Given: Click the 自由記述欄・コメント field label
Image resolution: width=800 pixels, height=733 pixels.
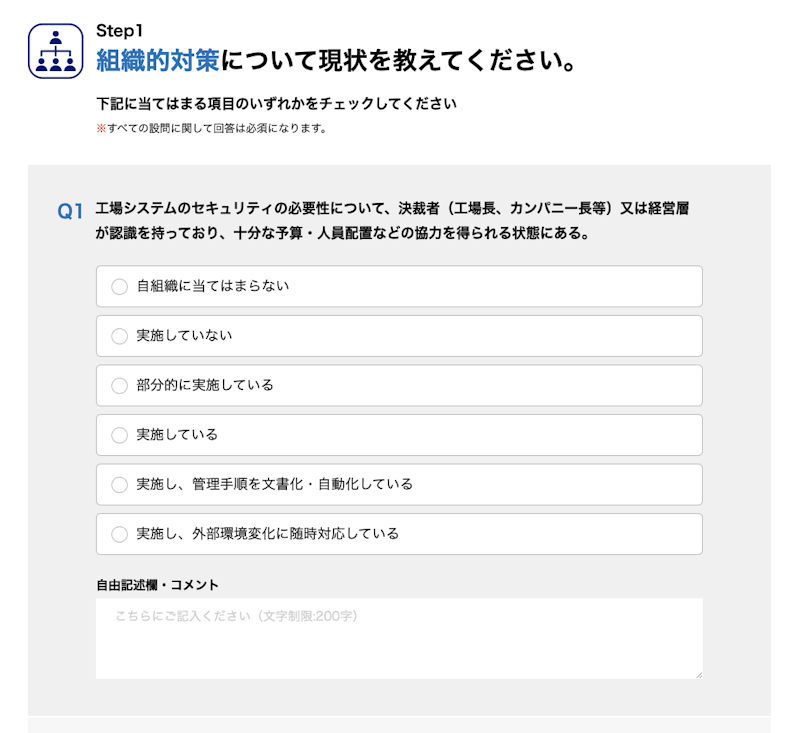Looking at the screenshot, I should [x=157, y=585].
